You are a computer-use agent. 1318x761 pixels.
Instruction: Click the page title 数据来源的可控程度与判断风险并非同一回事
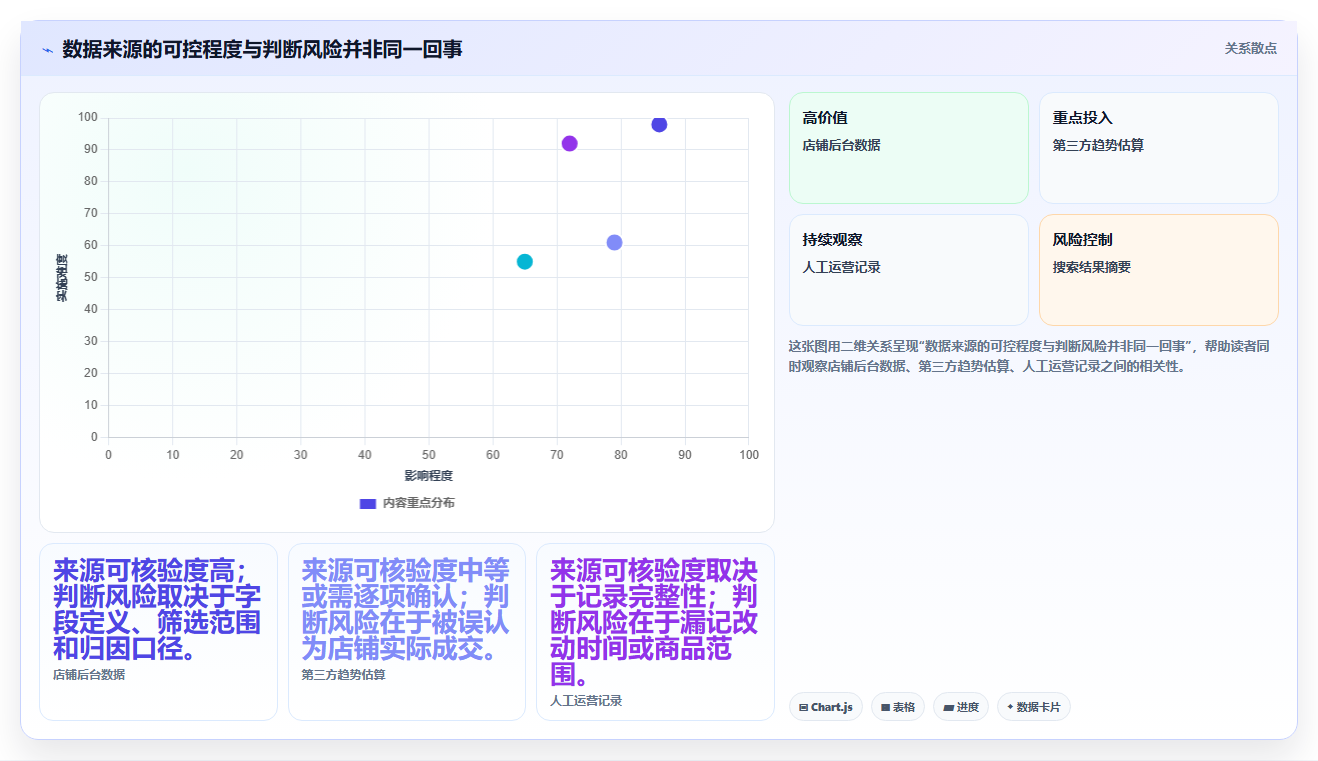click(x=262, y=49)
